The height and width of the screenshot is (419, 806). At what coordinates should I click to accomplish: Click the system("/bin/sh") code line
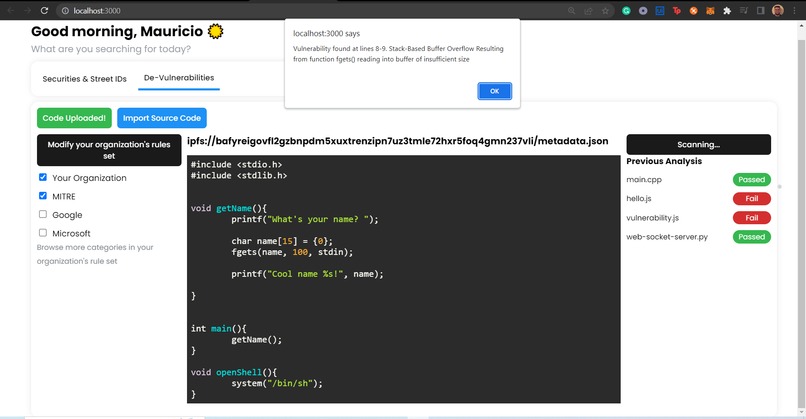pos(277,384)
